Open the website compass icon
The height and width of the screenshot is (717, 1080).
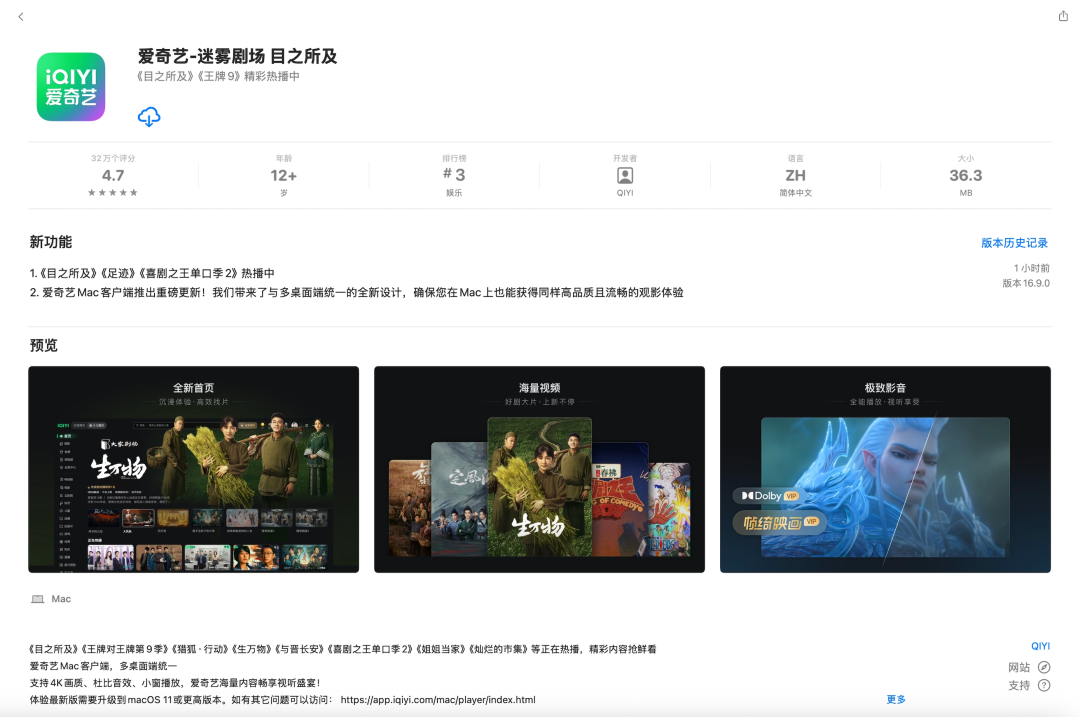tap(1044, 667)
